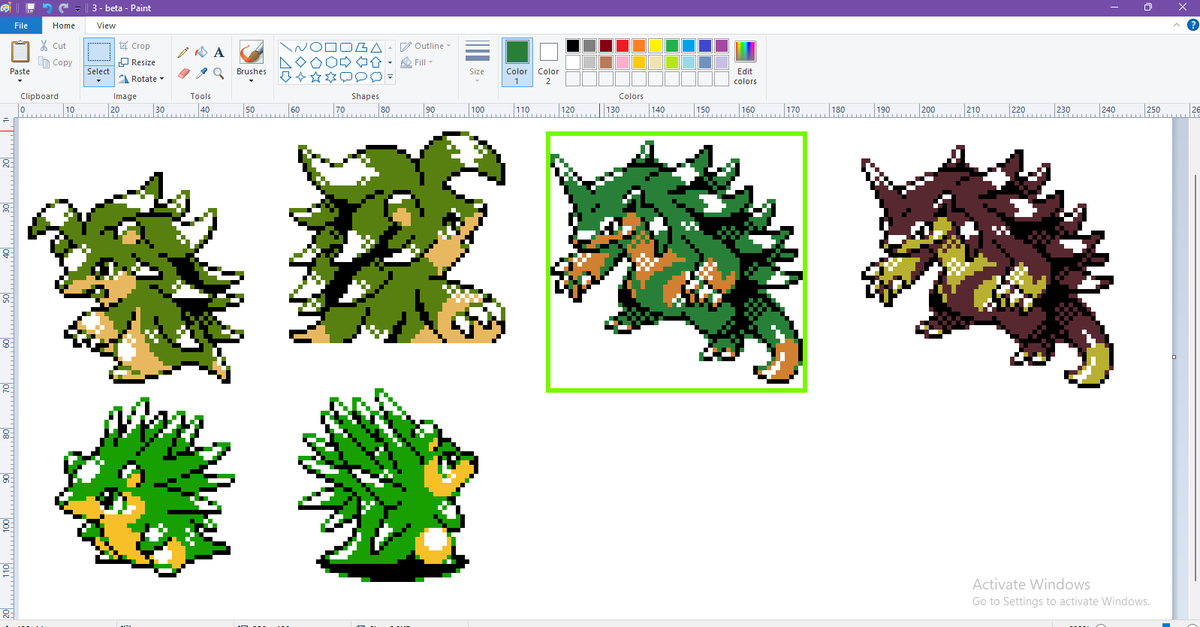Switch to the Home tab

(x=64, y=25)
